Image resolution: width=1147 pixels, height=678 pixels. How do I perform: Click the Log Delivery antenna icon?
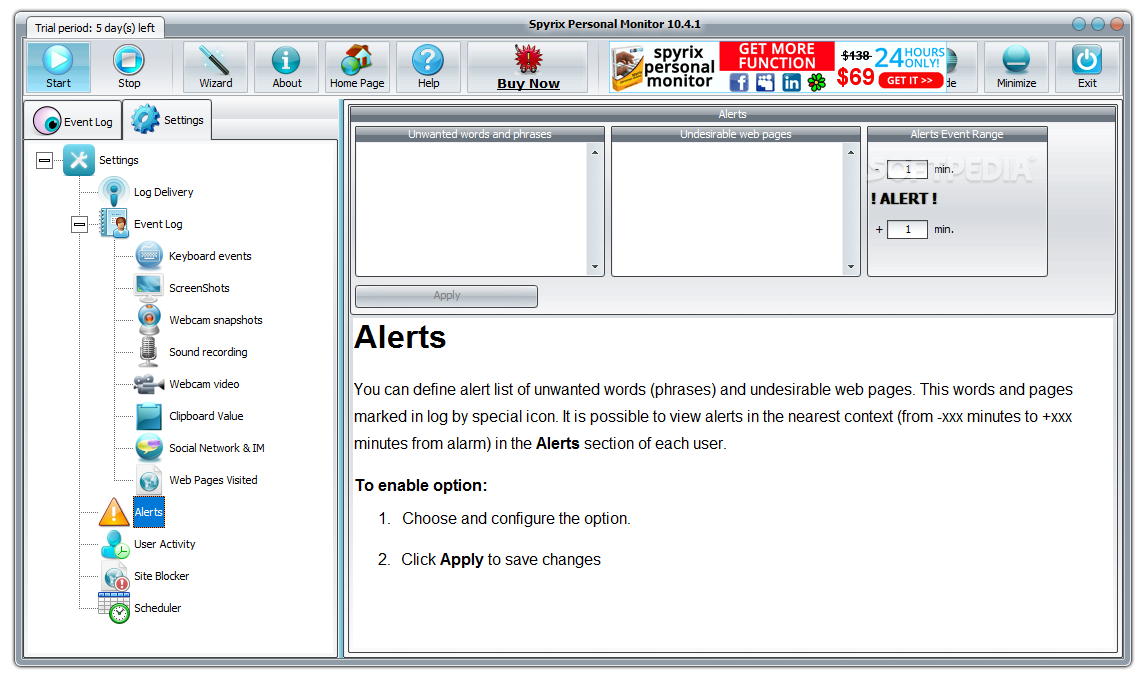pyautogui.click(x=114, y=192)
